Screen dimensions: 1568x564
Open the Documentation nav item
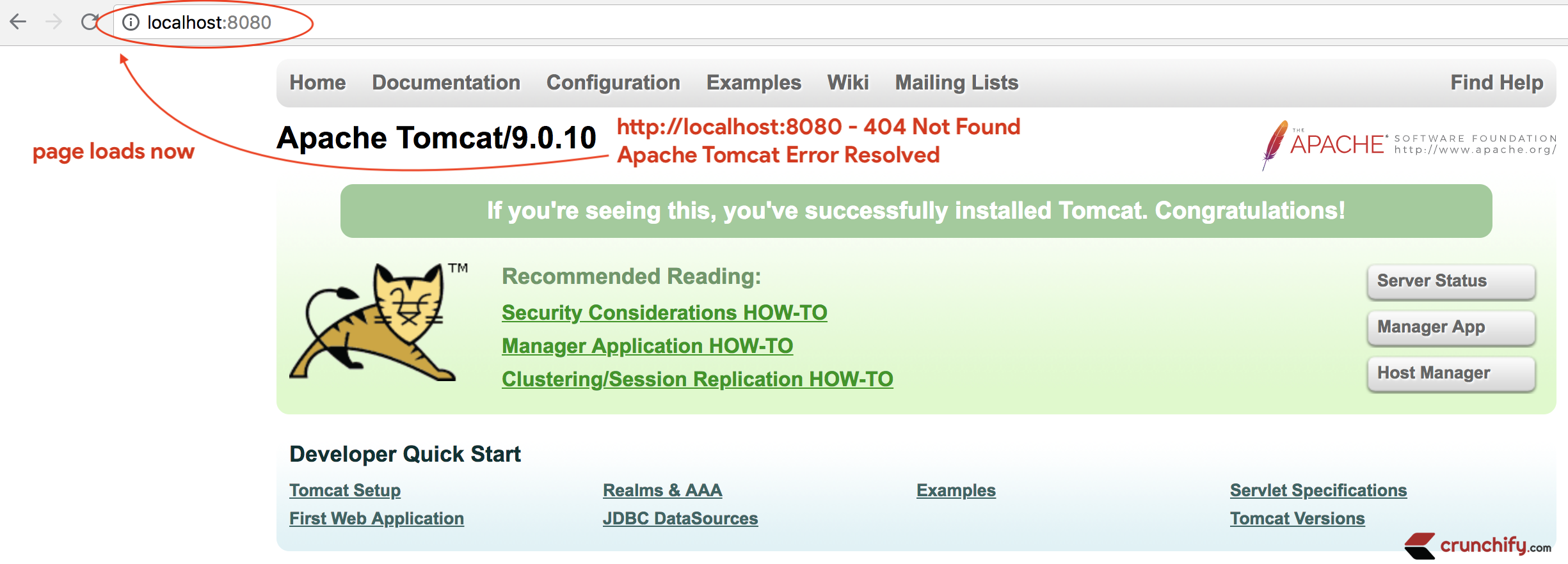click(x=446, y=82)
